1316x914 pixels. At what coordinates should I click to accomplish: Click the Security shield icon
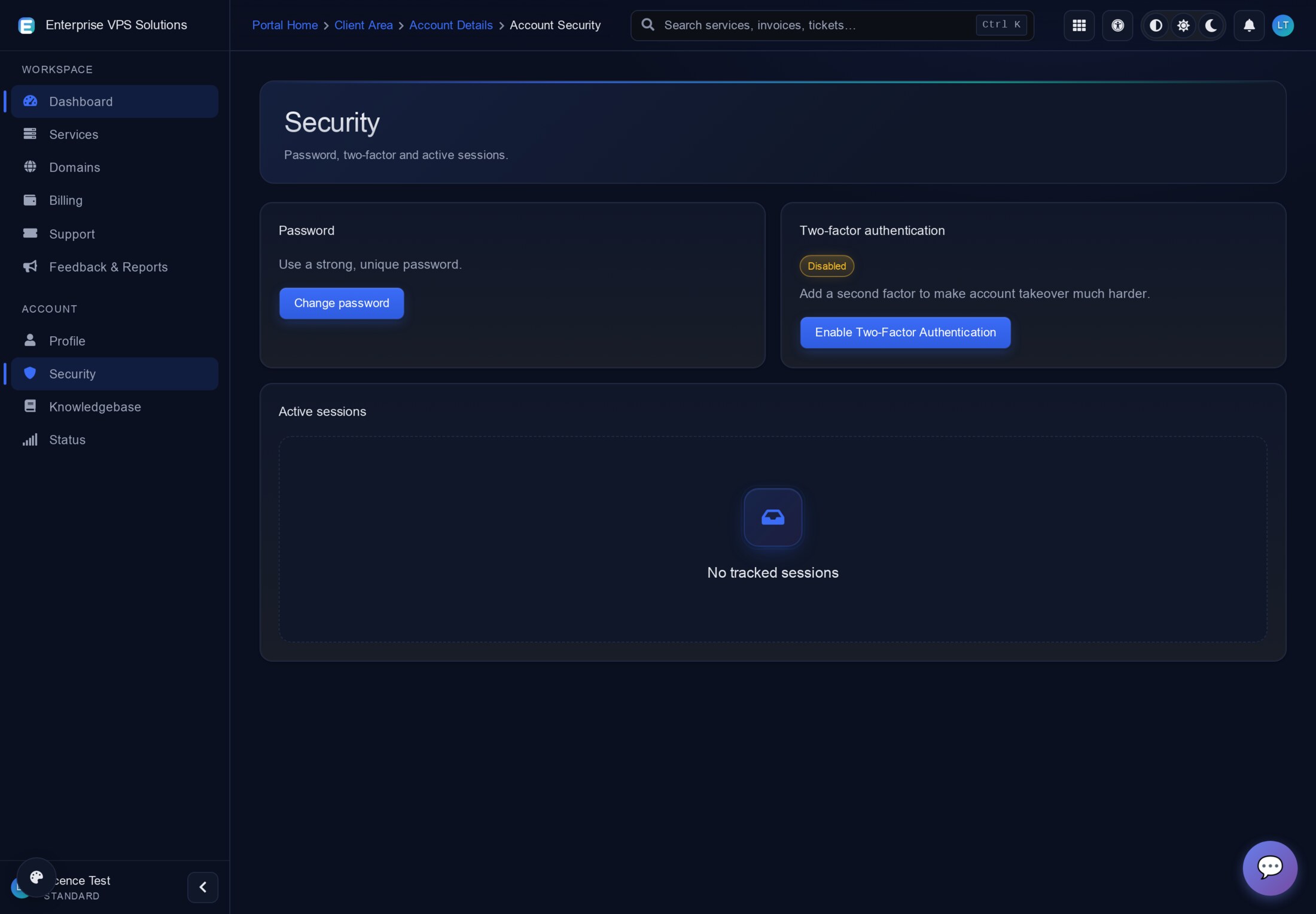[x=30, y=373]
